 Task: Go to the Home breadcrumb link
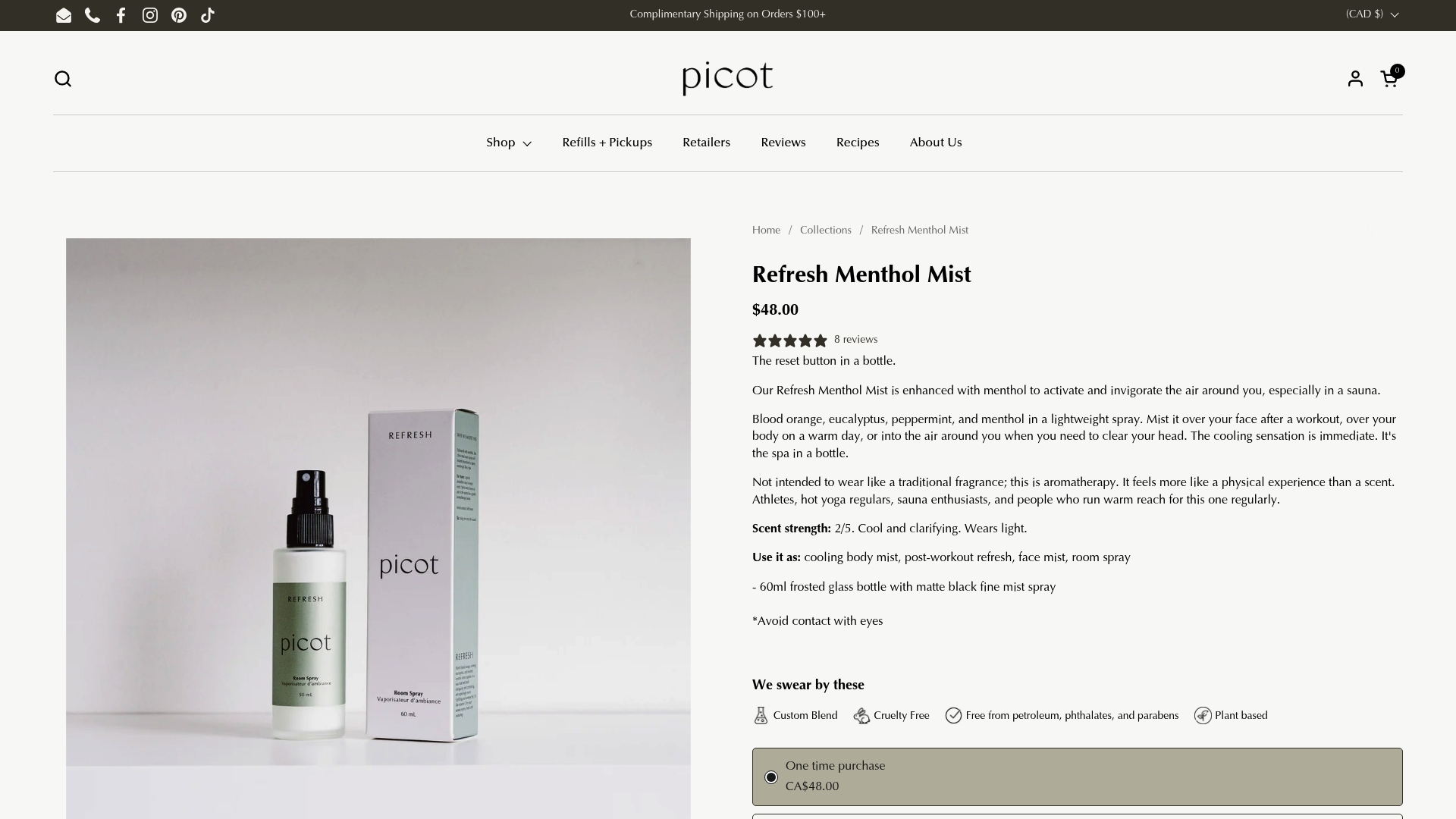click(x=766, y=231)
